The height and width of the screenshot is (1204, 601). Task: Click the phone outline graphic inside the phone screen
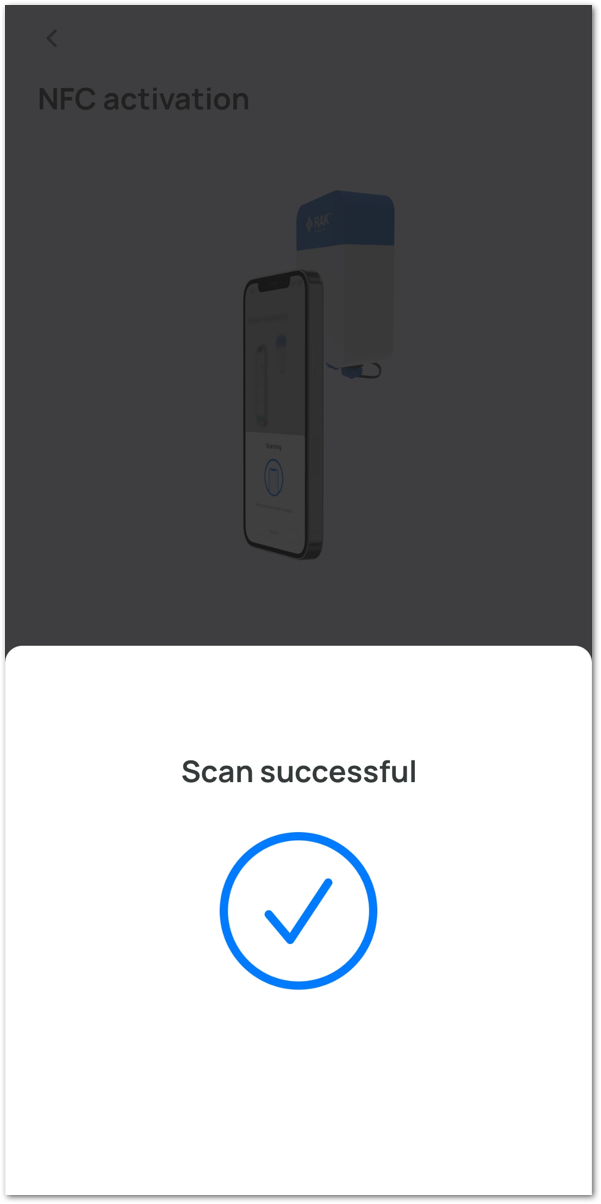pos(262,385)
